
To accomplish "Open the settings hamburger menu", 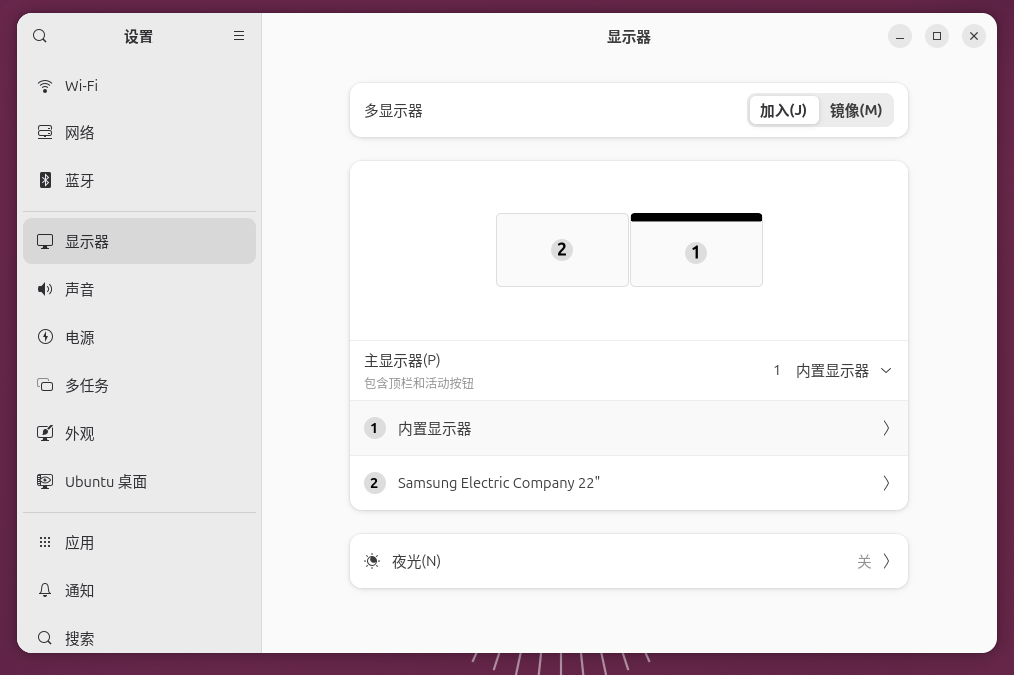I will [x=239, y=36].
